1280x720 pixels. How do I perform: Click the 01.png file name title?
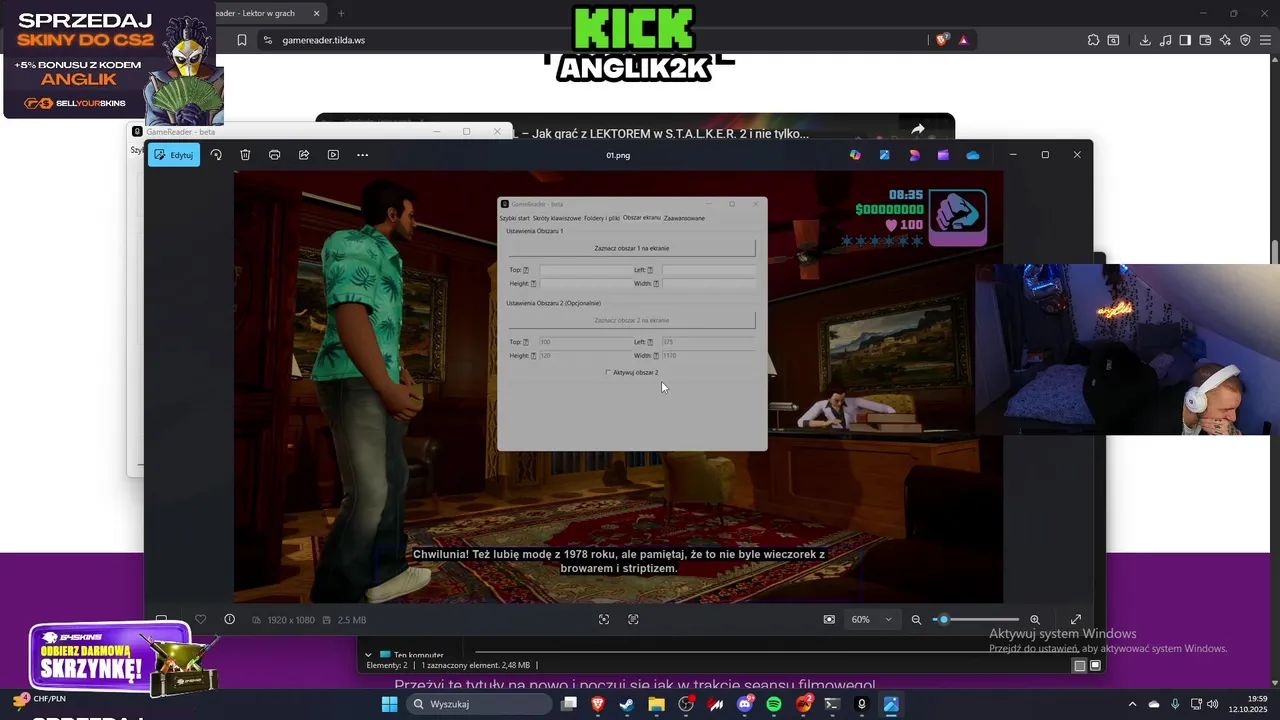pos(618,155)
